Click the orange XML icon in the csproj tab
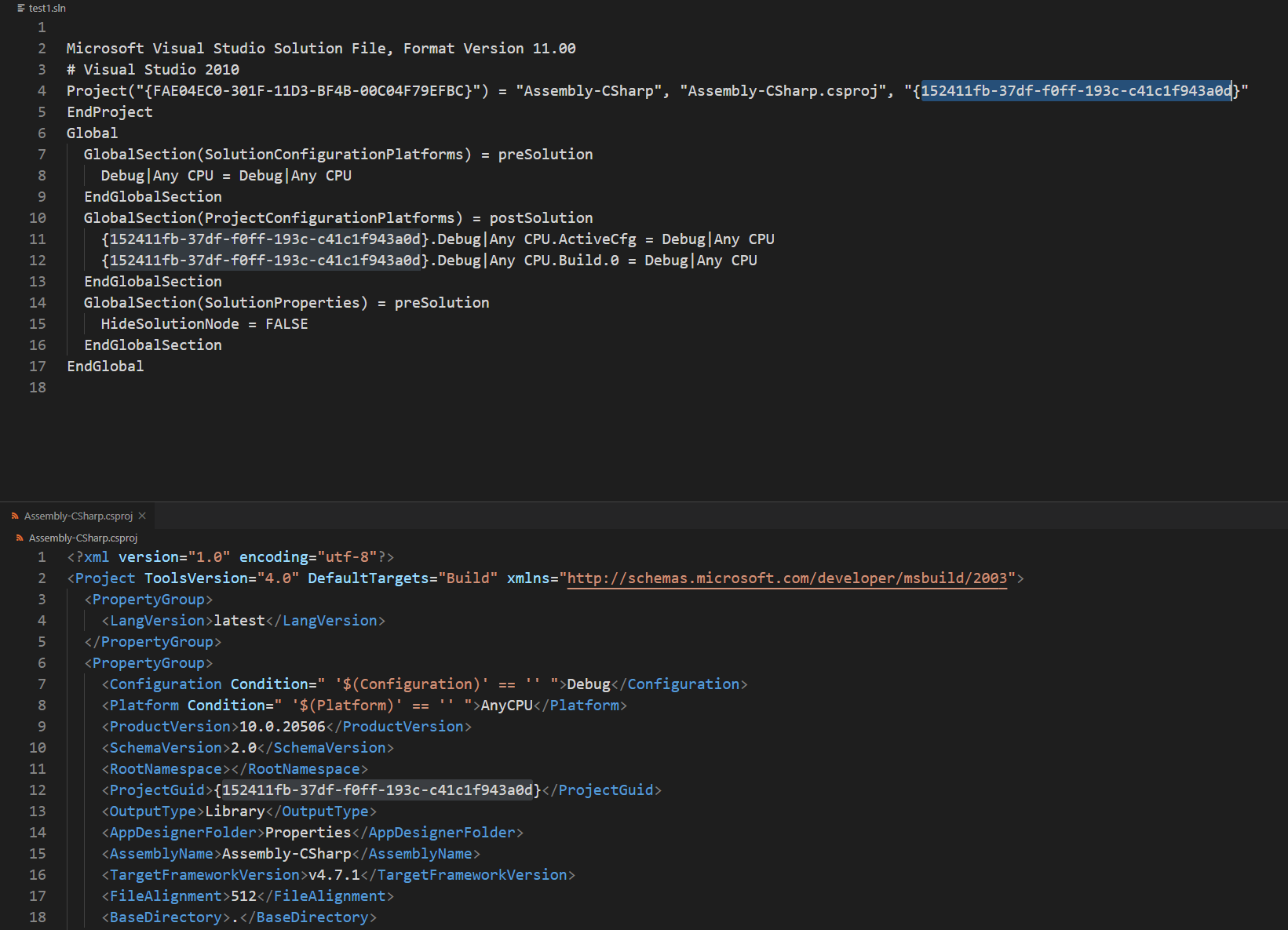1288x930 pixels. [x=15, y=516]
